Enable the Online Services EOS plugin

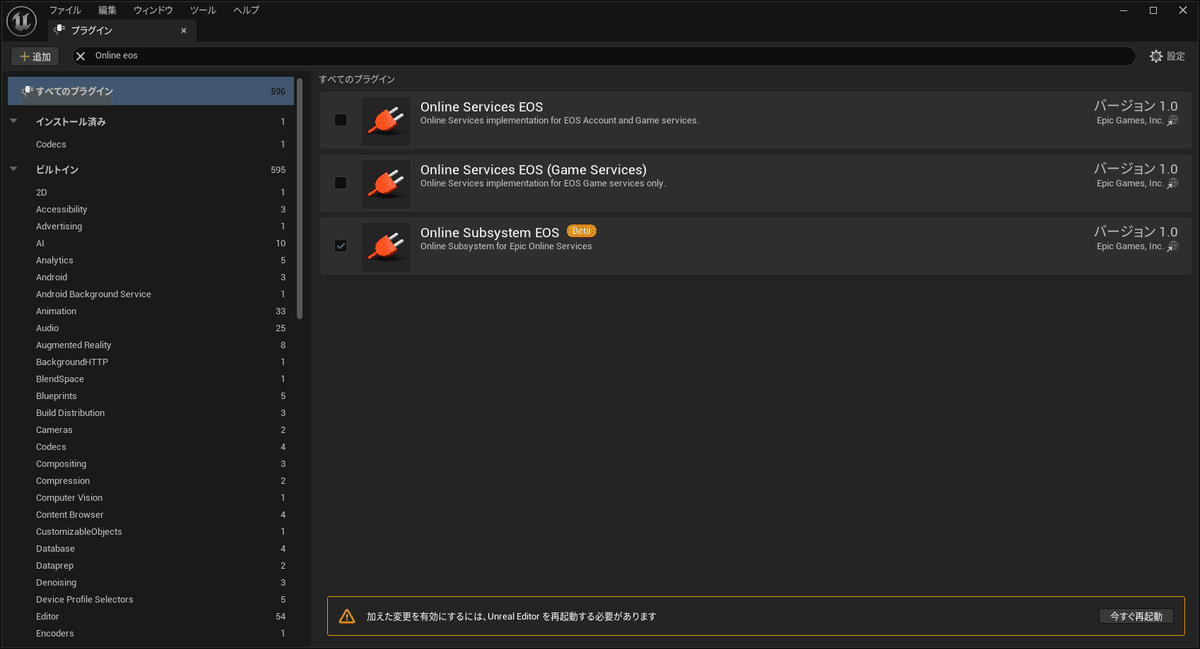point(340,120)
